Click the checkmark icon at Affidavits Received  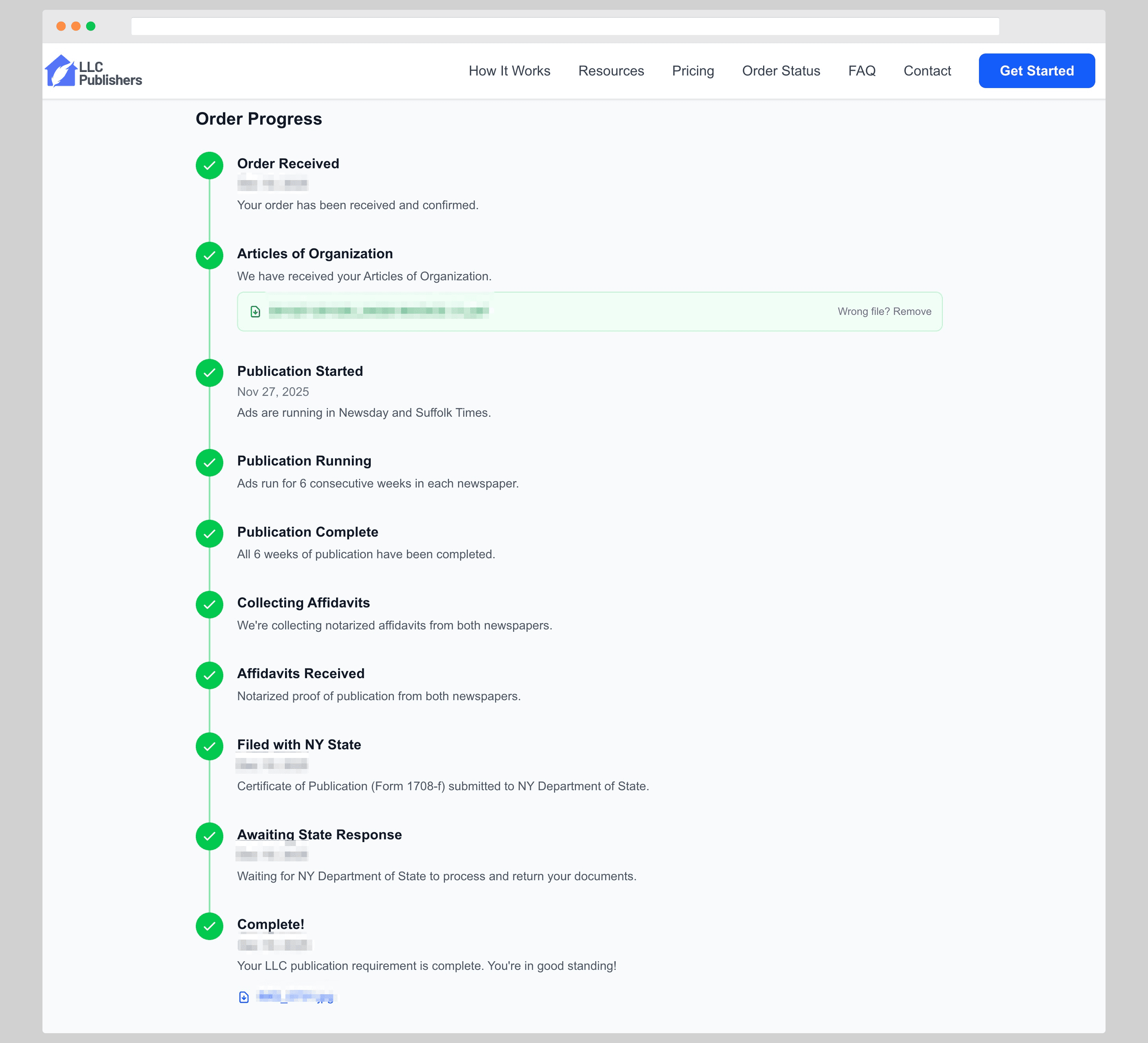click(210, 676)
